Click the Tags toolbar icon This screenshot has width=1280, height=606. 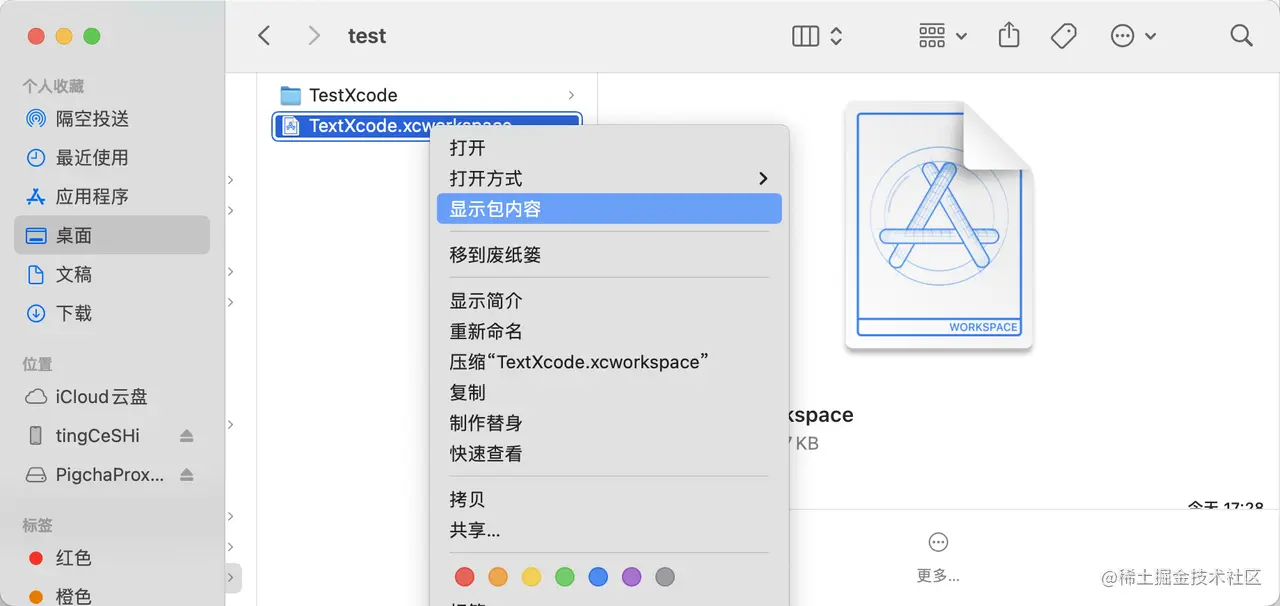point(1064,36)
